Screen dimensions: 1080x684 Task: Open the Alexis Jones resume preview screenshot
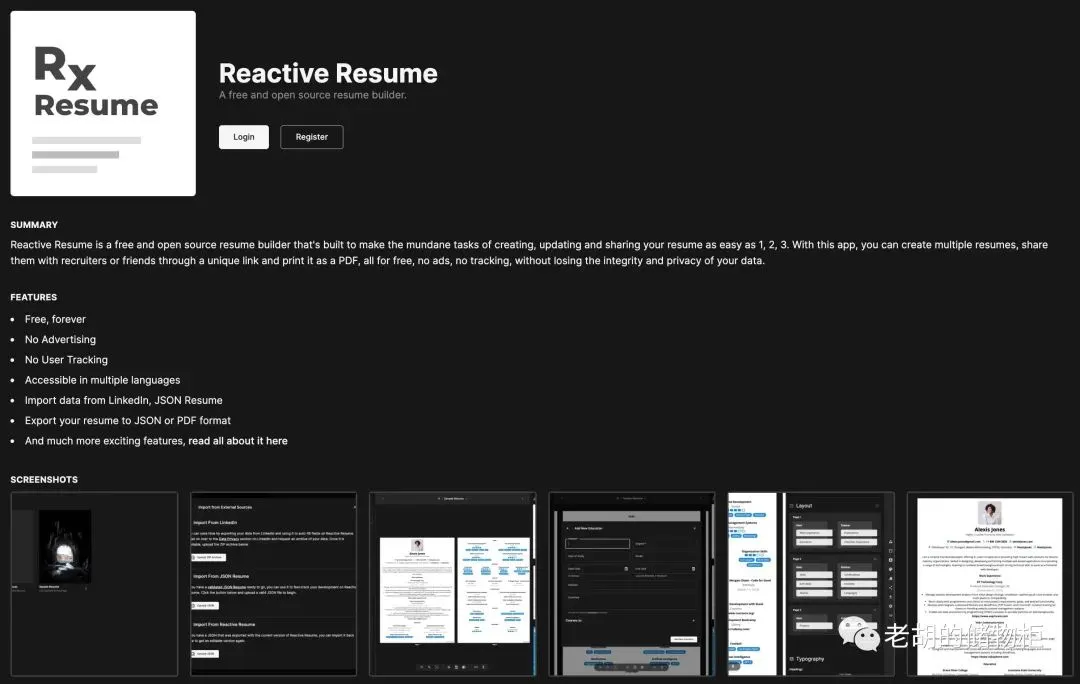coord(990,584)
